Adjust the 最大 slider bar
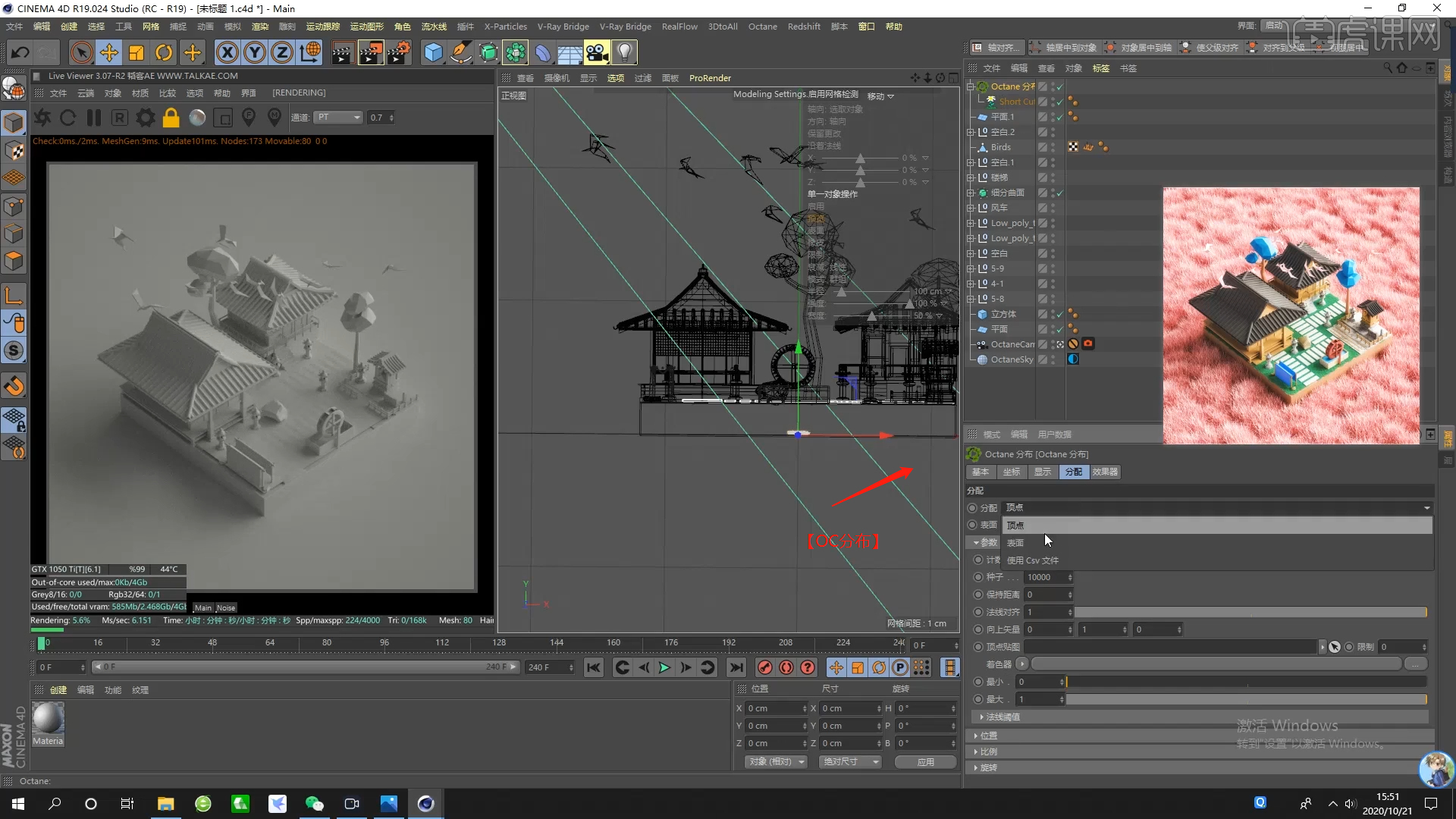Image resolution: width=1456 pixels, height=819 pixels. [1246, 699]
